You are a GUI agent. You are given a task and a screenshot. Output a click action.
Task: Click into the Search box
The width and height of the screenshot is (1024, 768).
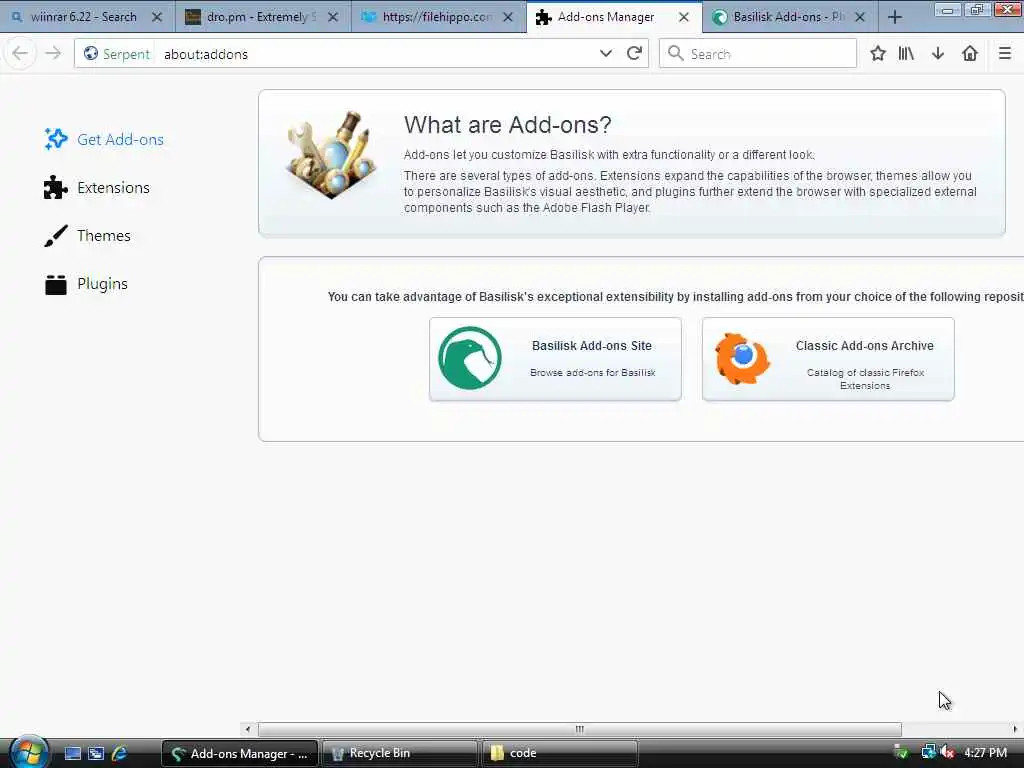tap(758, 54)
